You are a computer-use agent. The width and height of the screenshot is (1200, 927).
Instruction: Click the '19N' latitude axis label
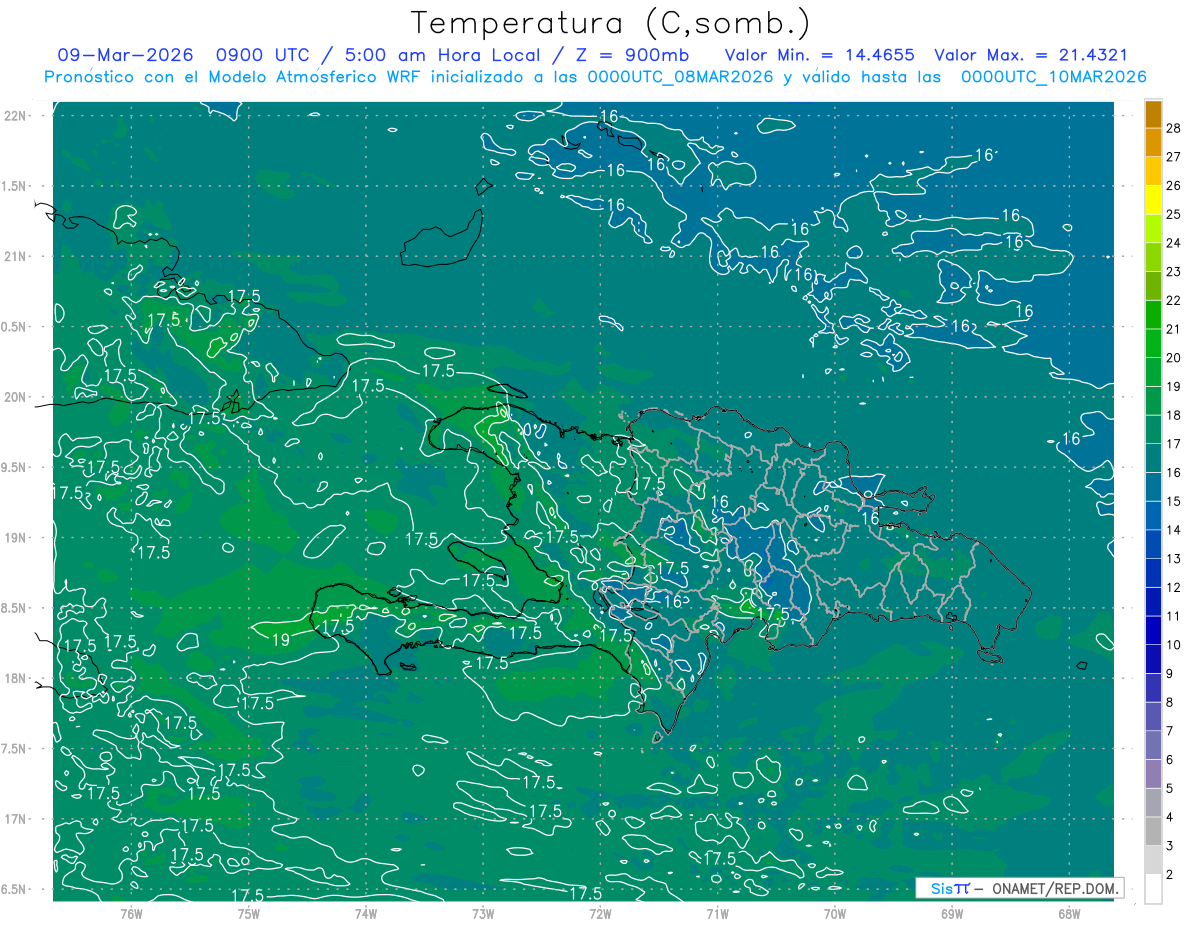click(x=16, y=538)
